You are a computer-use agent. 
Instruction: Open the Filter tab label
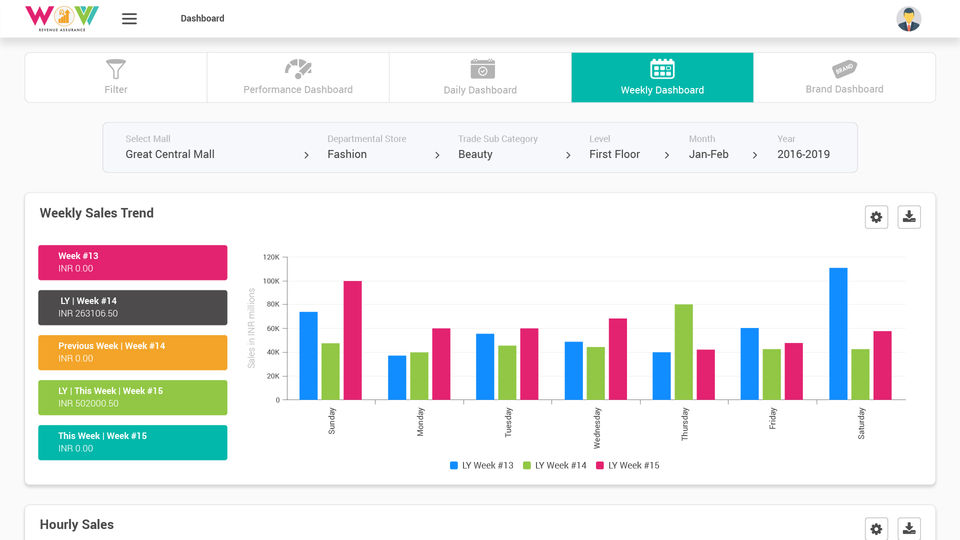tap(116, 89)
